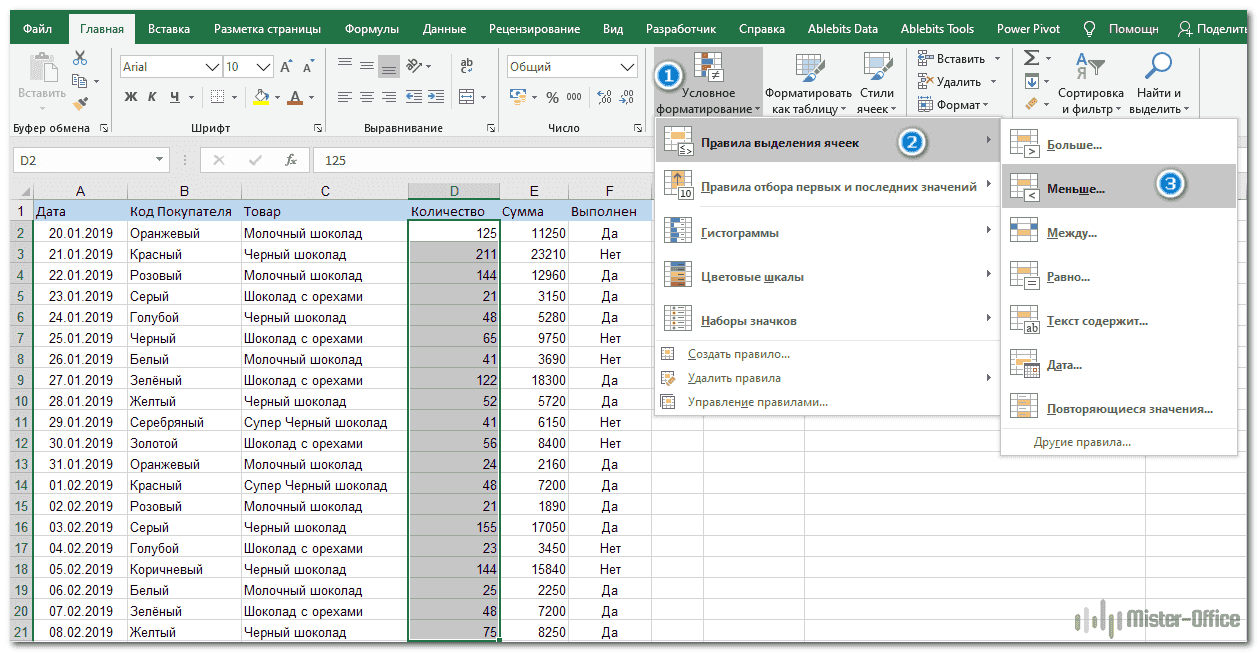Expand the number format dropdown 'Общий'
The image size is (1258, 653).
(628, 67)
